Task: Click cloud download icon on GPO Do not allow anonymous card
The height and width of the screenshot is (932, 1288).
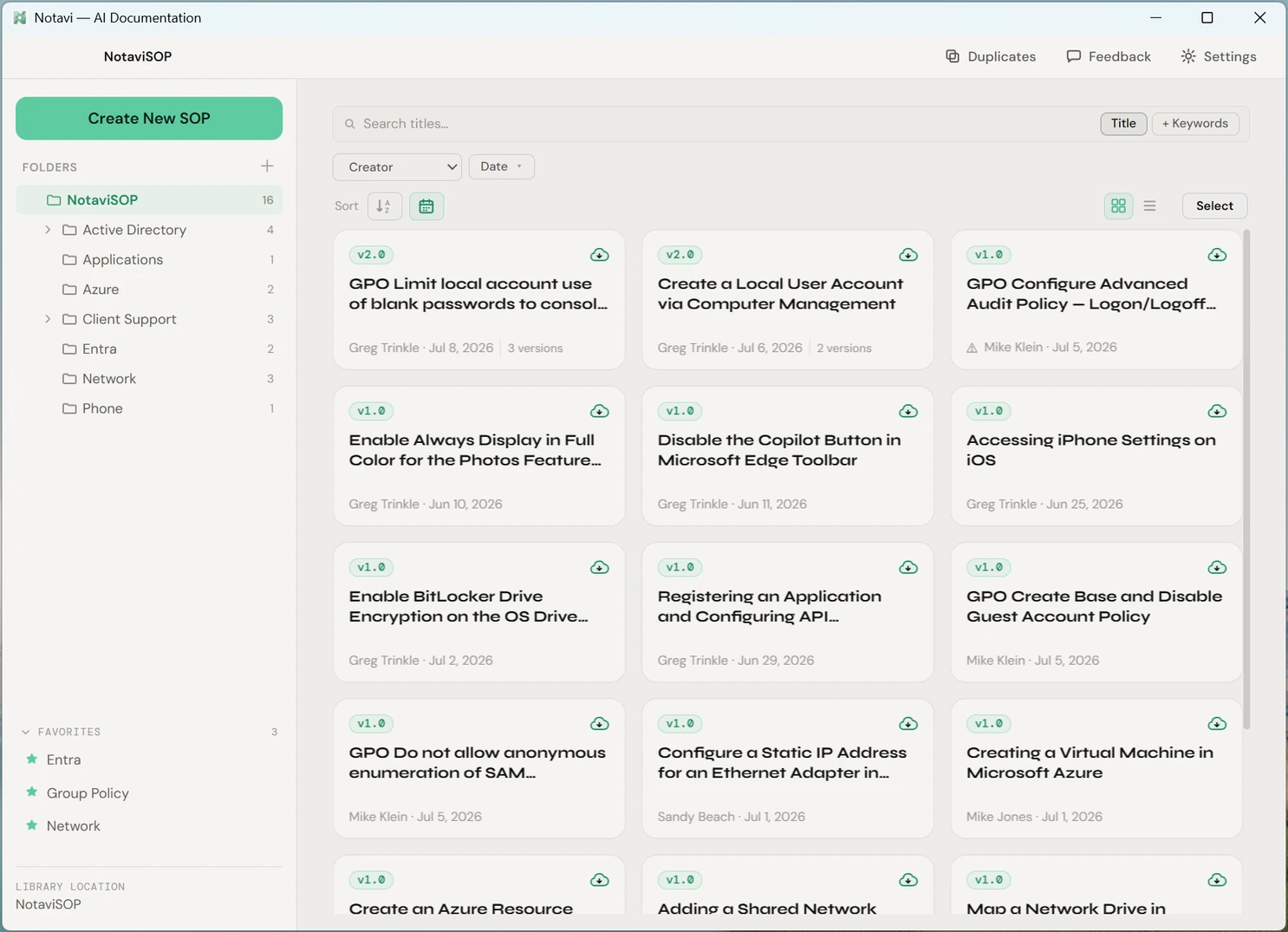Action: (599, 724)
